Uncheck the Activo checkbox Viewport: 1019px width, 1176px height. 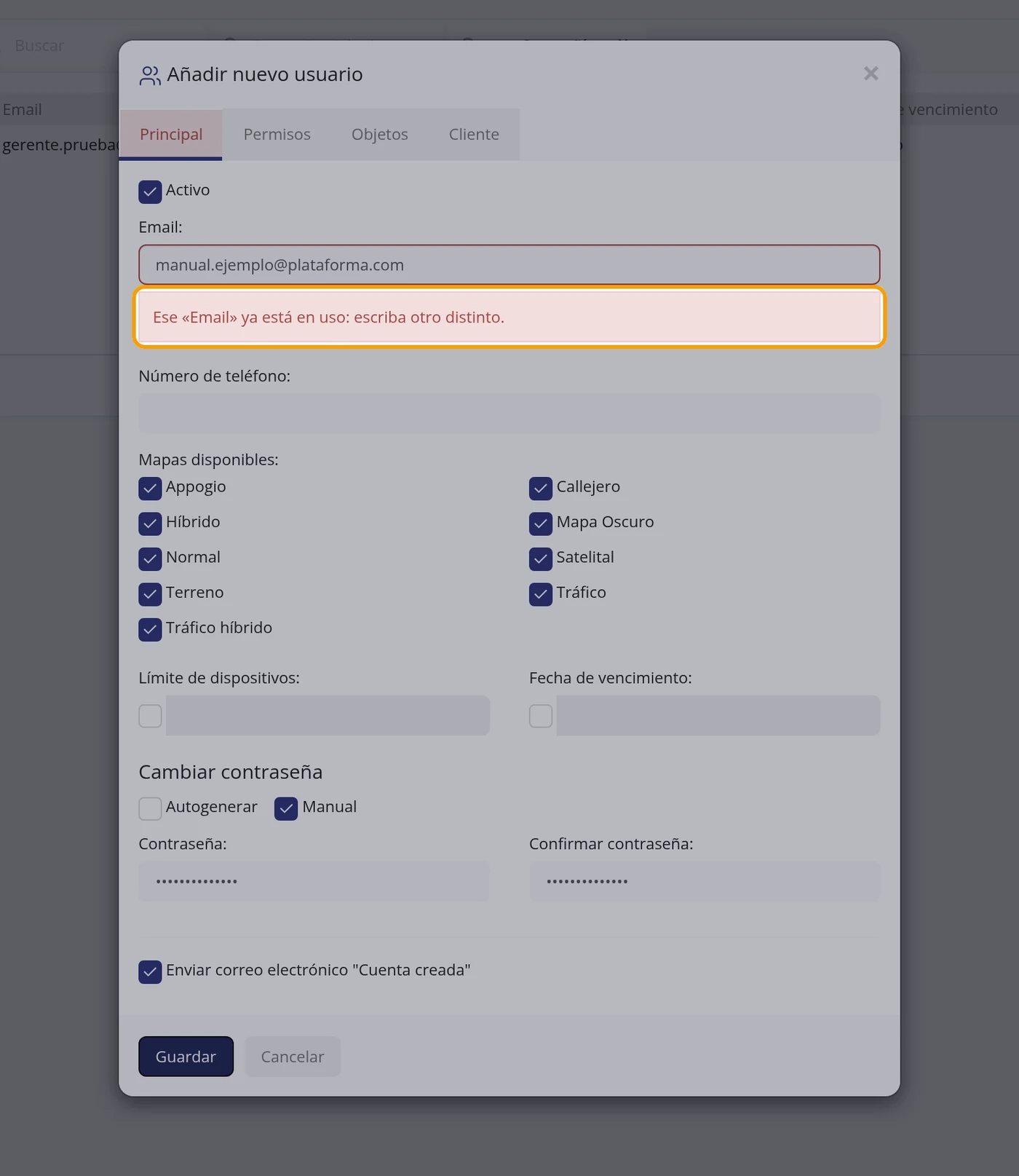pyautogui.click(x=150, y=192)
